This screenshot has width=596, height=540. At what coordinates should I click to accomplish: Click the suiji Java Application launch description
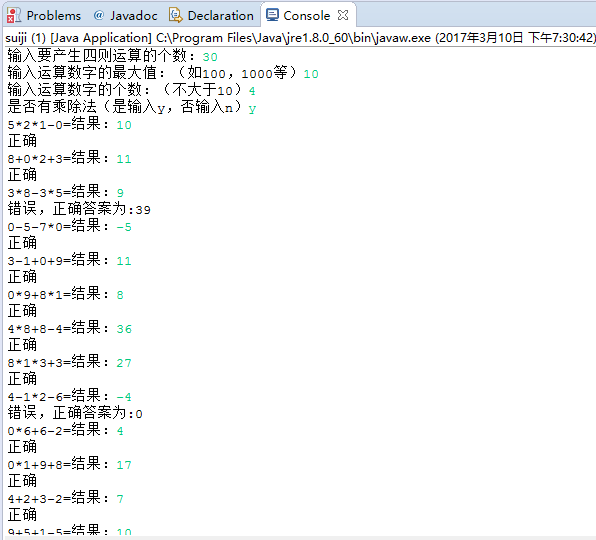[300, 38]
